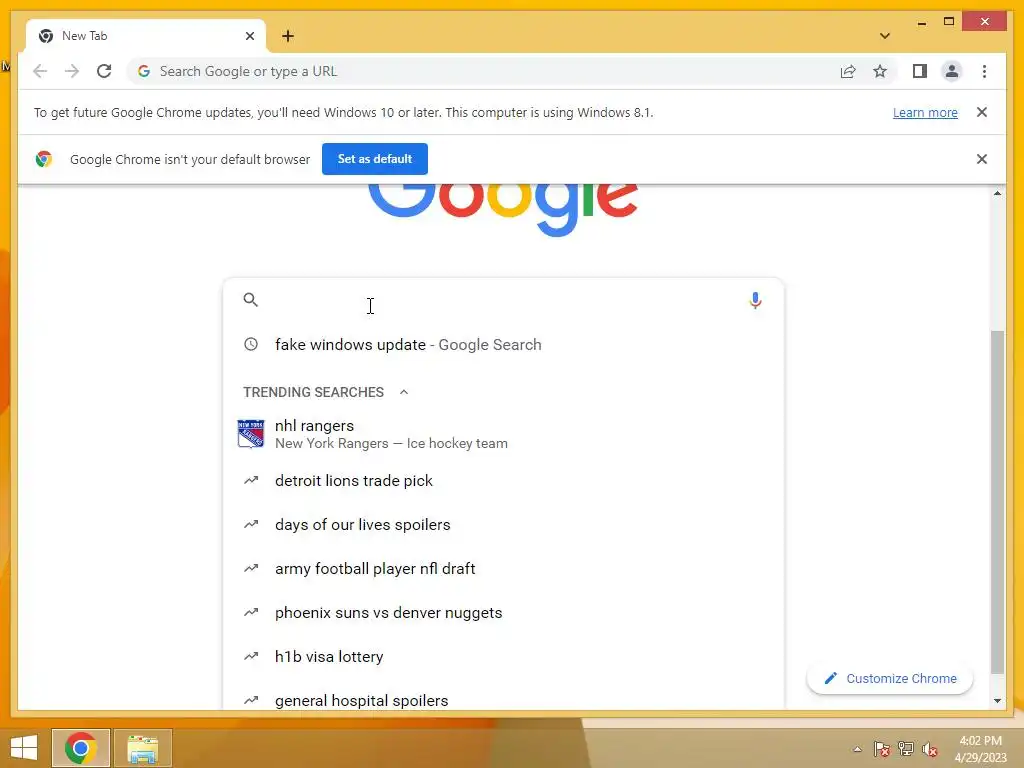The width and height of the screenshot is (1024, 768).
Task: Click the Google logo image
Action: [502, 210]
